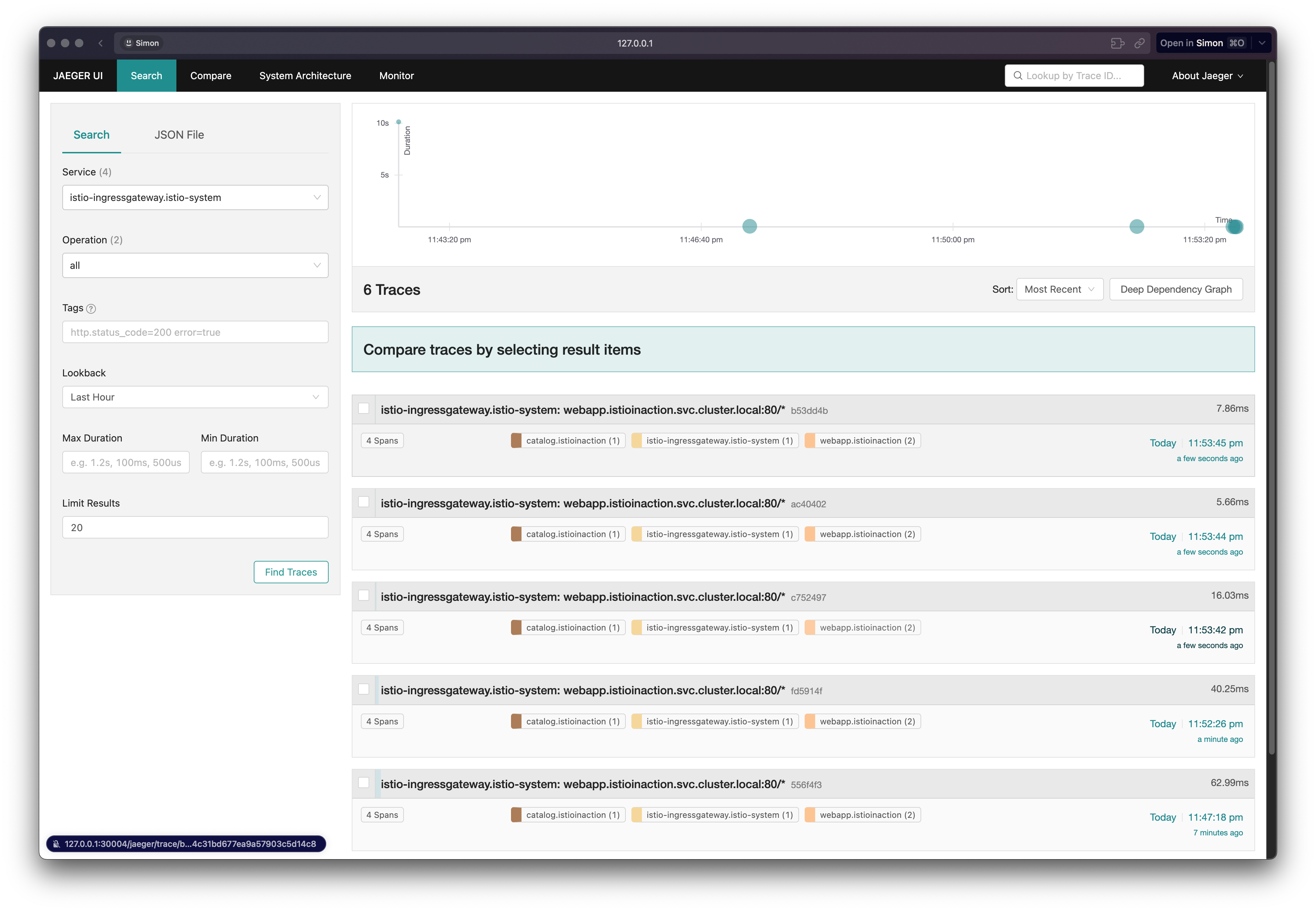Viewport: 1316px width, 911px height.
Task: Click webapp.istioinaction orange swatch in trace c752497
Action: [x=810, y=628]
